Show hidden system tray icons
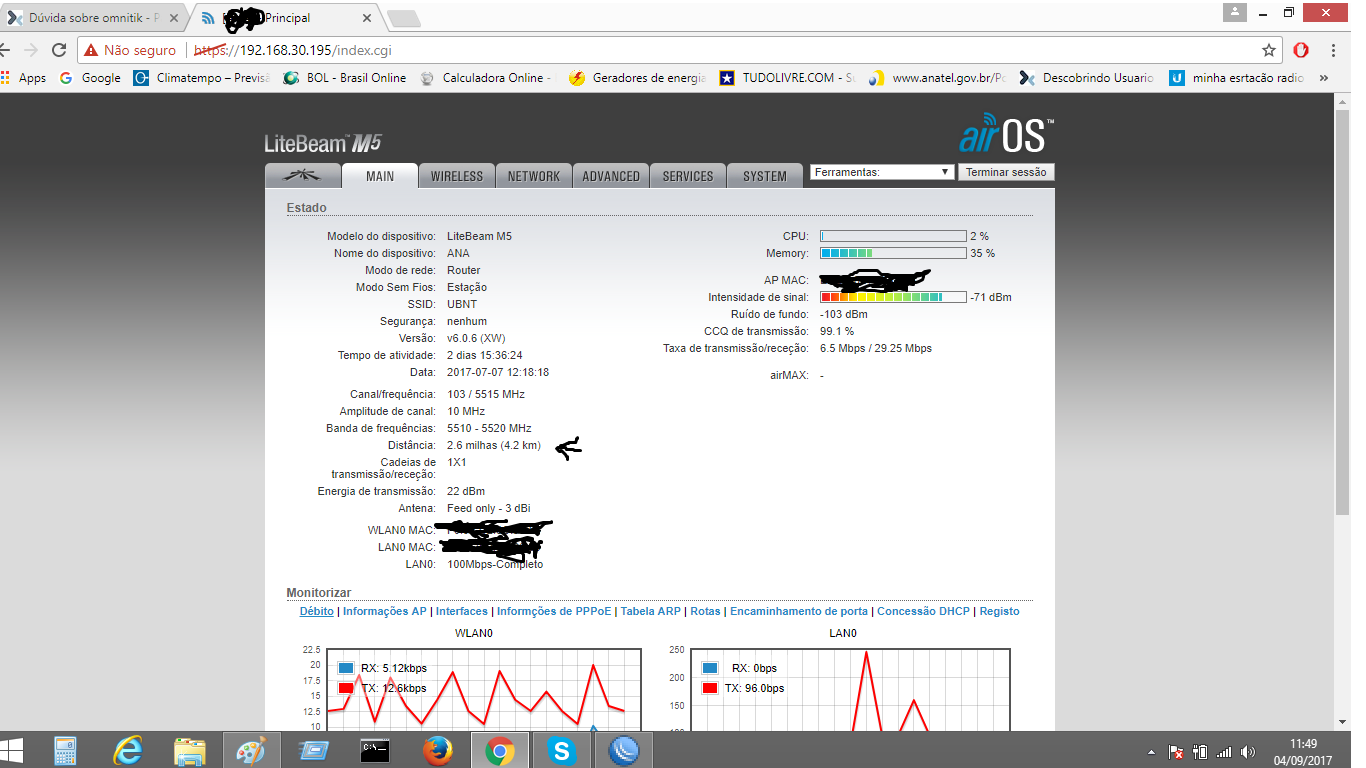This screenshot has width=1366, height=768. 1150,752
